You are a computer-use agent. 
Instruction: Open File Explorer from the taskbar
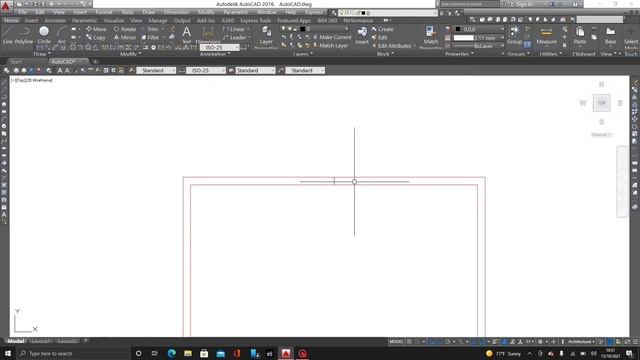click(x=188, y=353)
